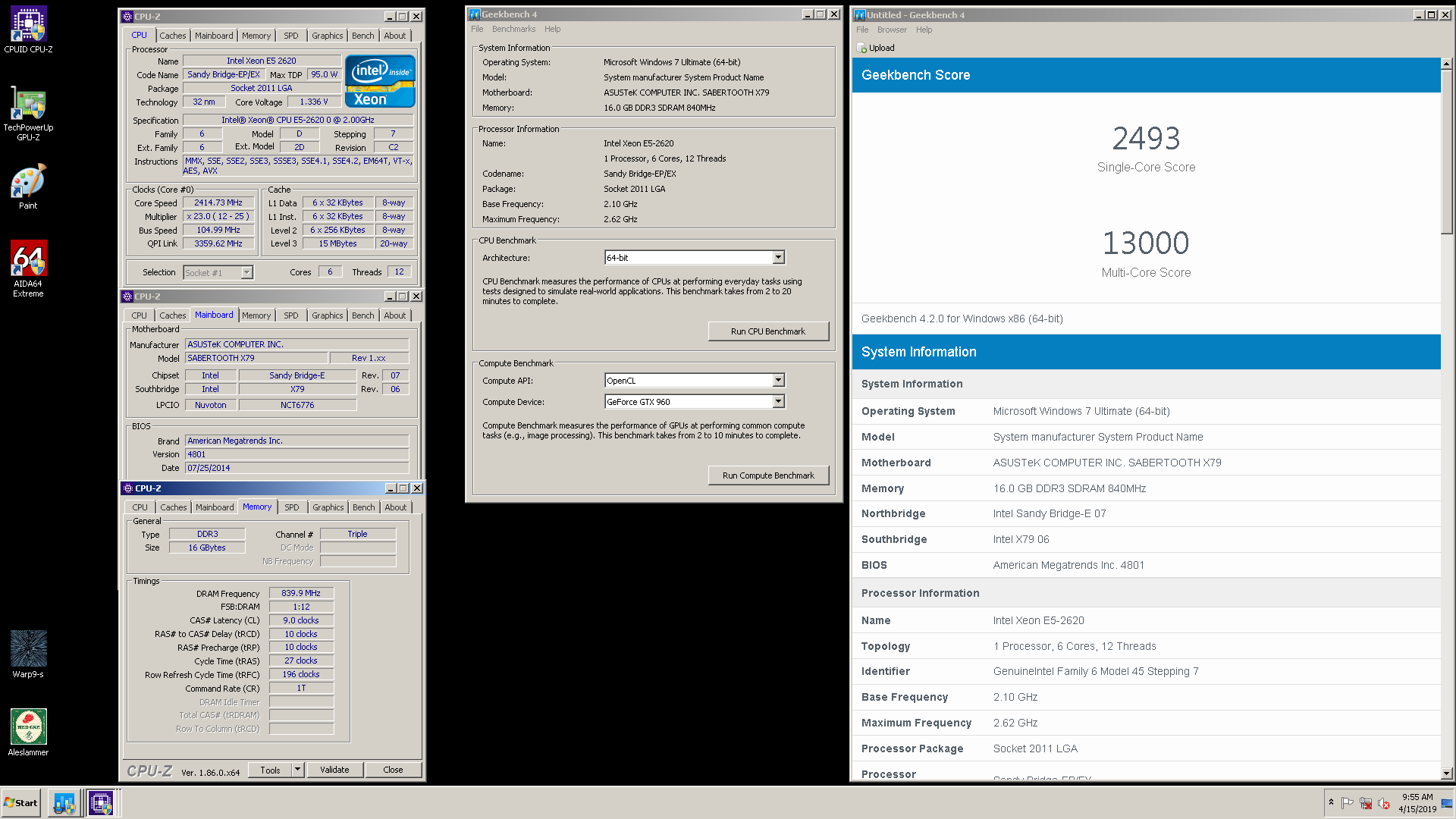The width and height of the screenshot is (1456, 819).
Task: Switch to the Caches tab in top CPU-Z window
Action: point(172,36)
